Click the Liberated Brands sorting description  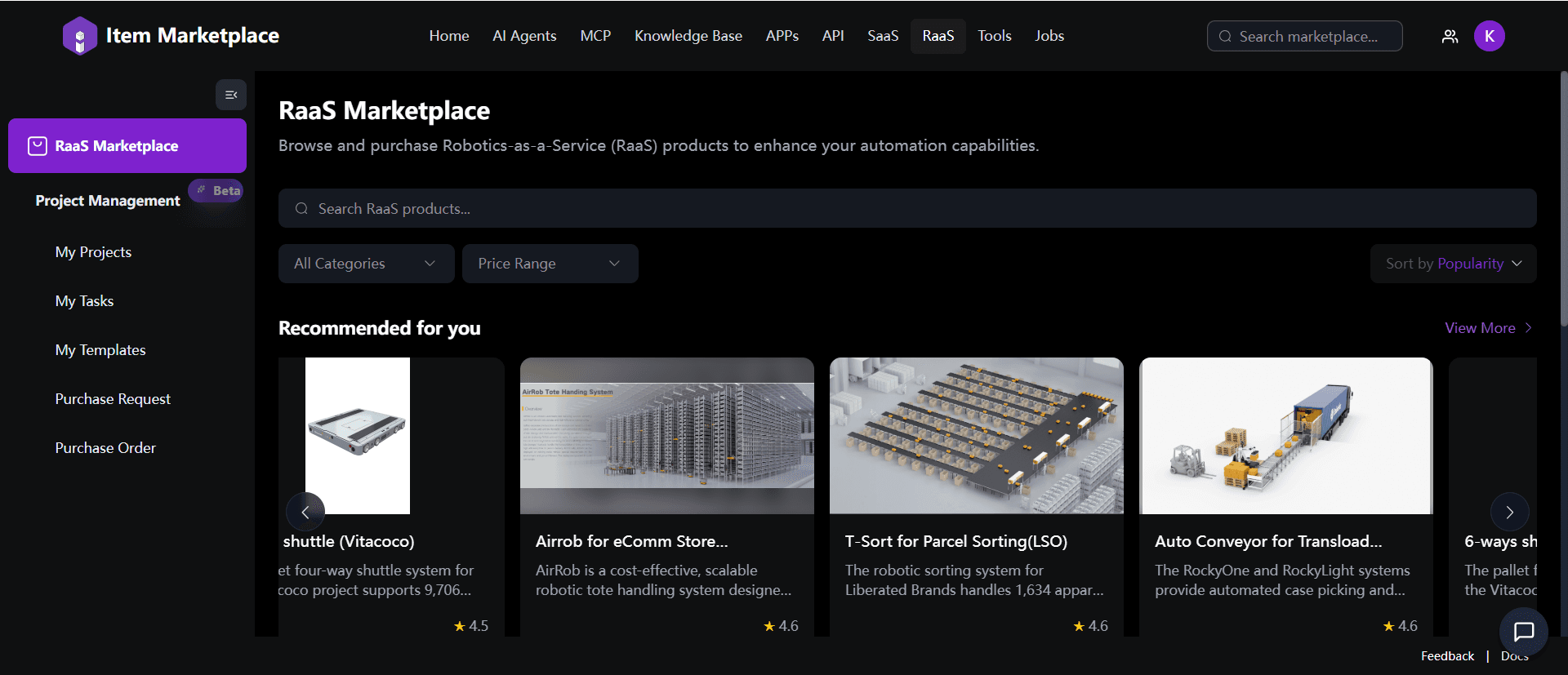point(974,580)
